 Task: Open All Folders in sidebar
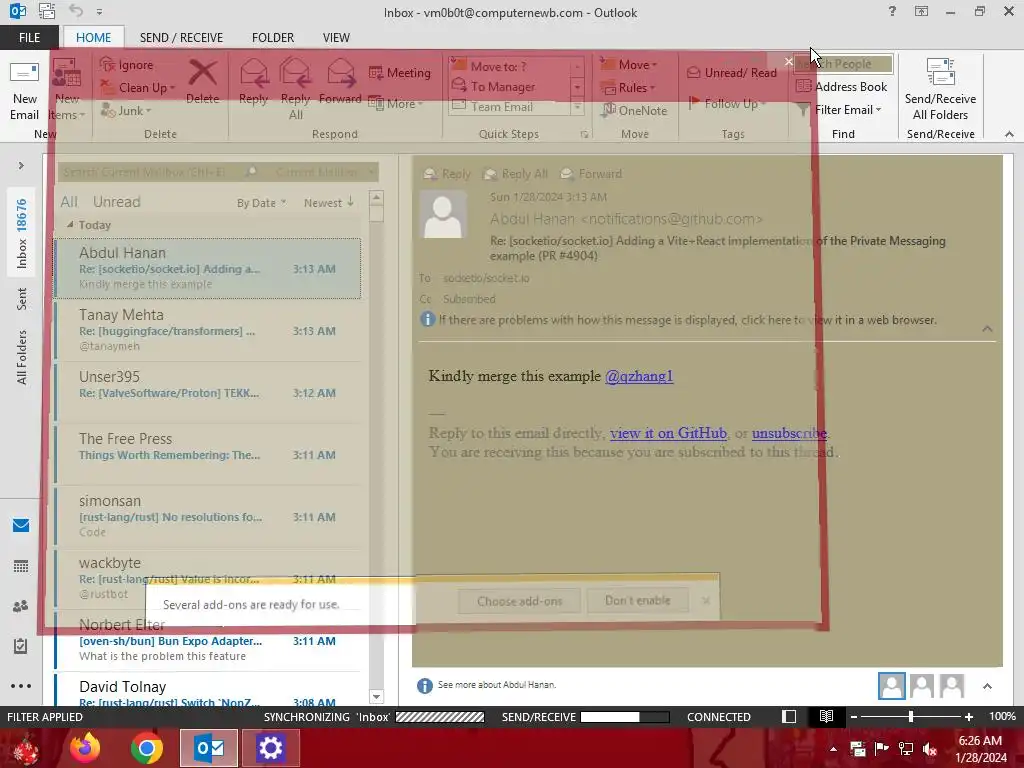[x=22, y=357]
